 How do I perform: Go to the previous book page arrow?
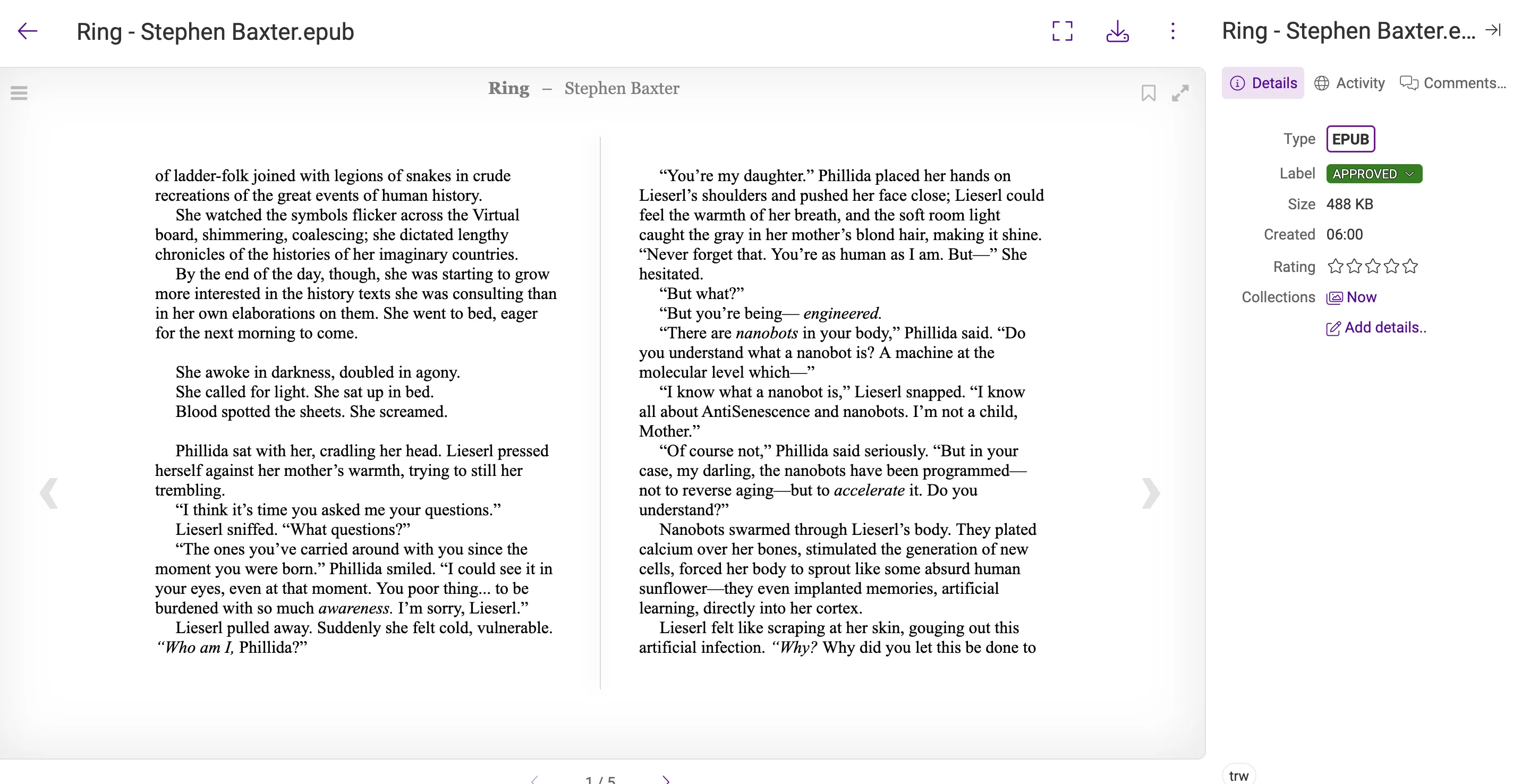(x=49, y=493)
